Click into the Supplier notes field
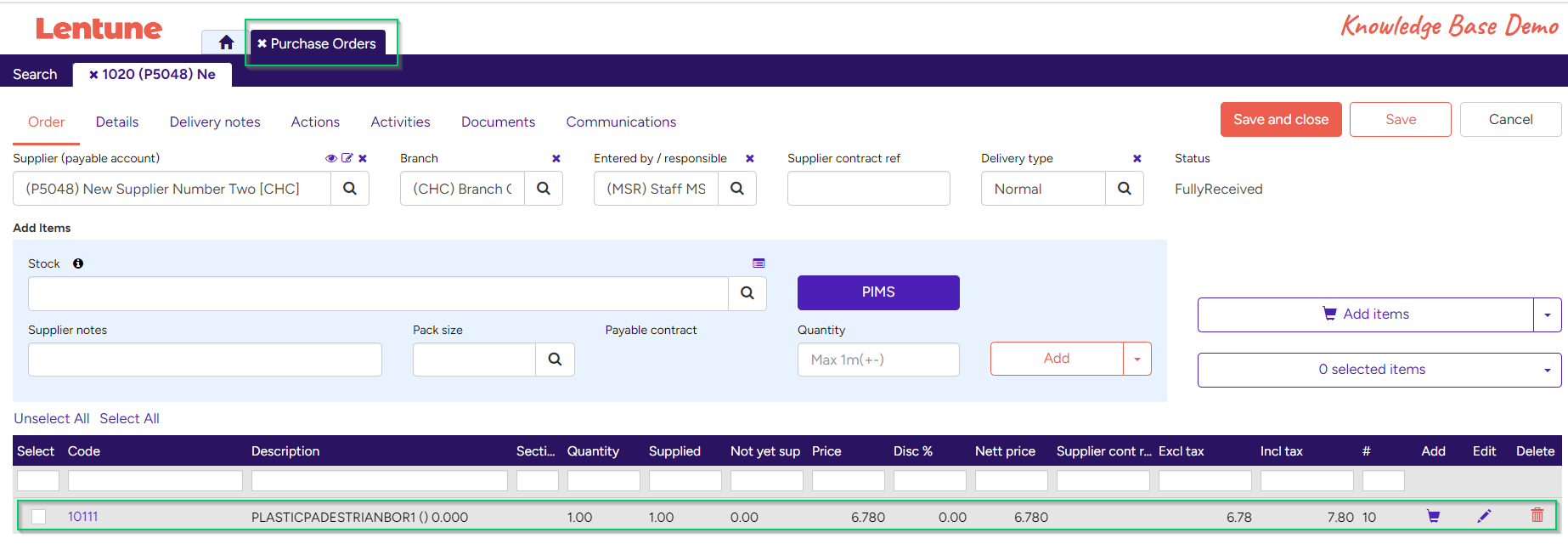Image resolution: width=1568 pixels, height=555 pixels. point(205,360)
